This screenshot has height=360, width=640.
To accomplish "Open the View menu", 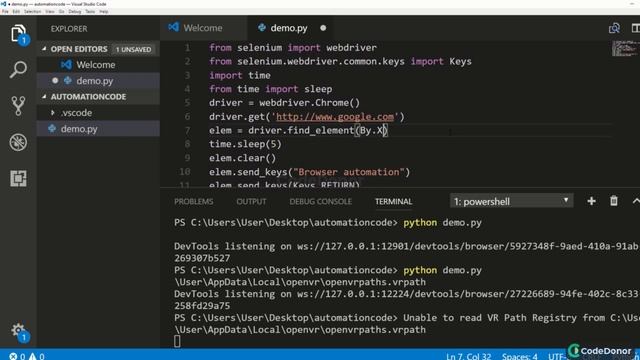I will coord(50,11).
